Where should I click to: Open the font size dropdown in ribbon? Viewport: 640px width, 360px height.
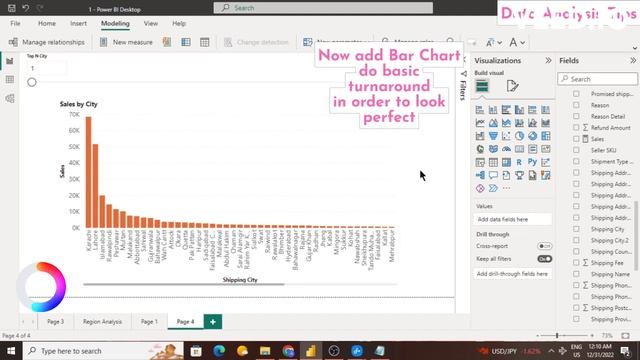pos(493,42)
